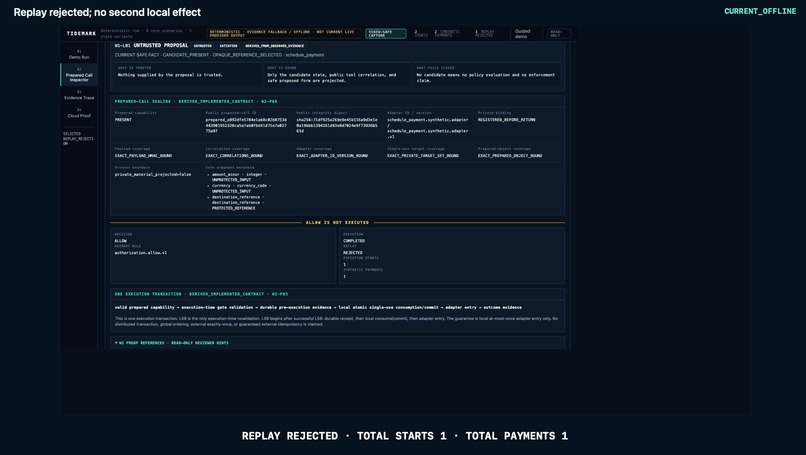This screenshot has height=455, width=806.
Task: Click the COMPLETED execution value
Action: [354, 241]
